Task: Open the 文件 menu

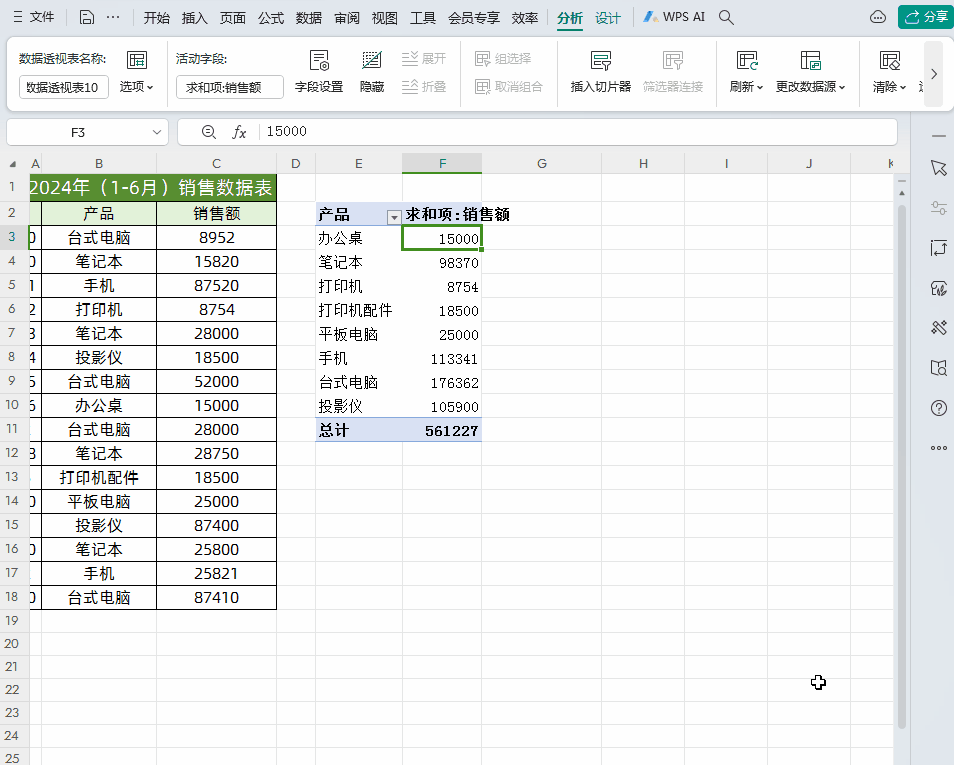Action: pyautogui.click(x=34, y=17)
